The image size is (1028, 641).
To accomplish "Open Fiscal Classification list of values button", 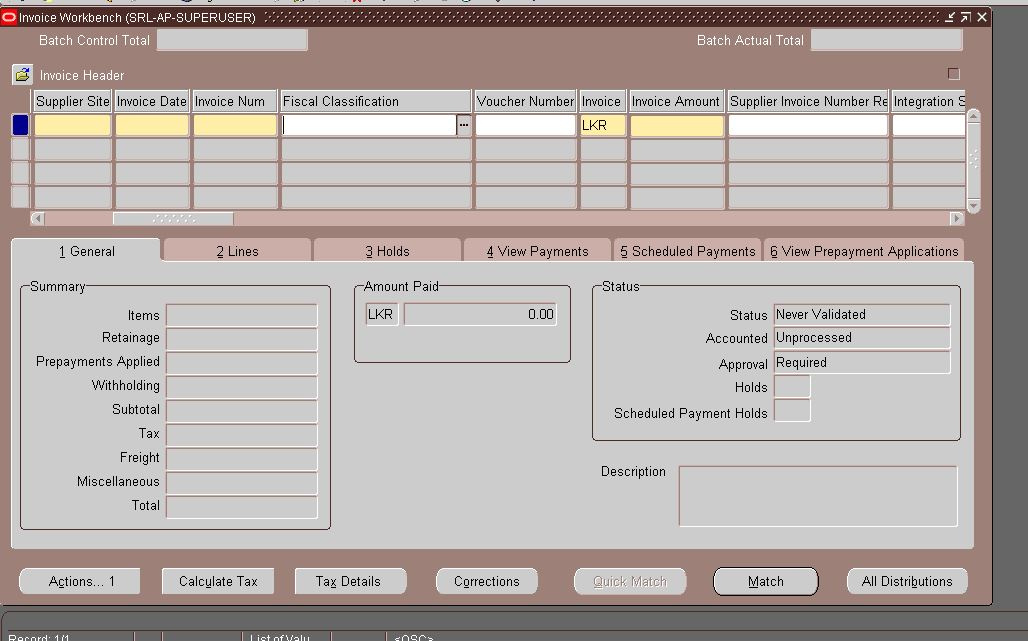I will tap(464, 125).
